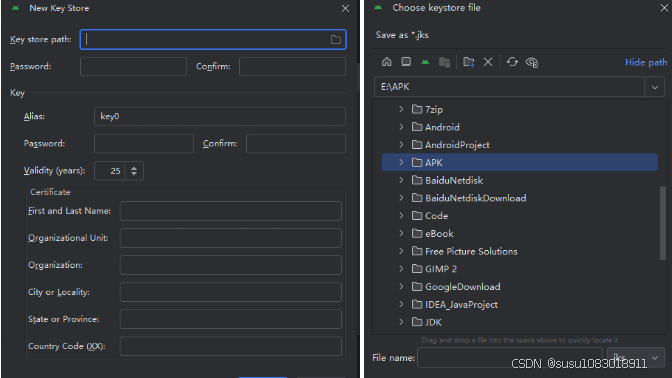The height and width of the screenshot is (378, 672).
Task: Open the path history dropdown for E:\APK
Action: coord(654,87)
